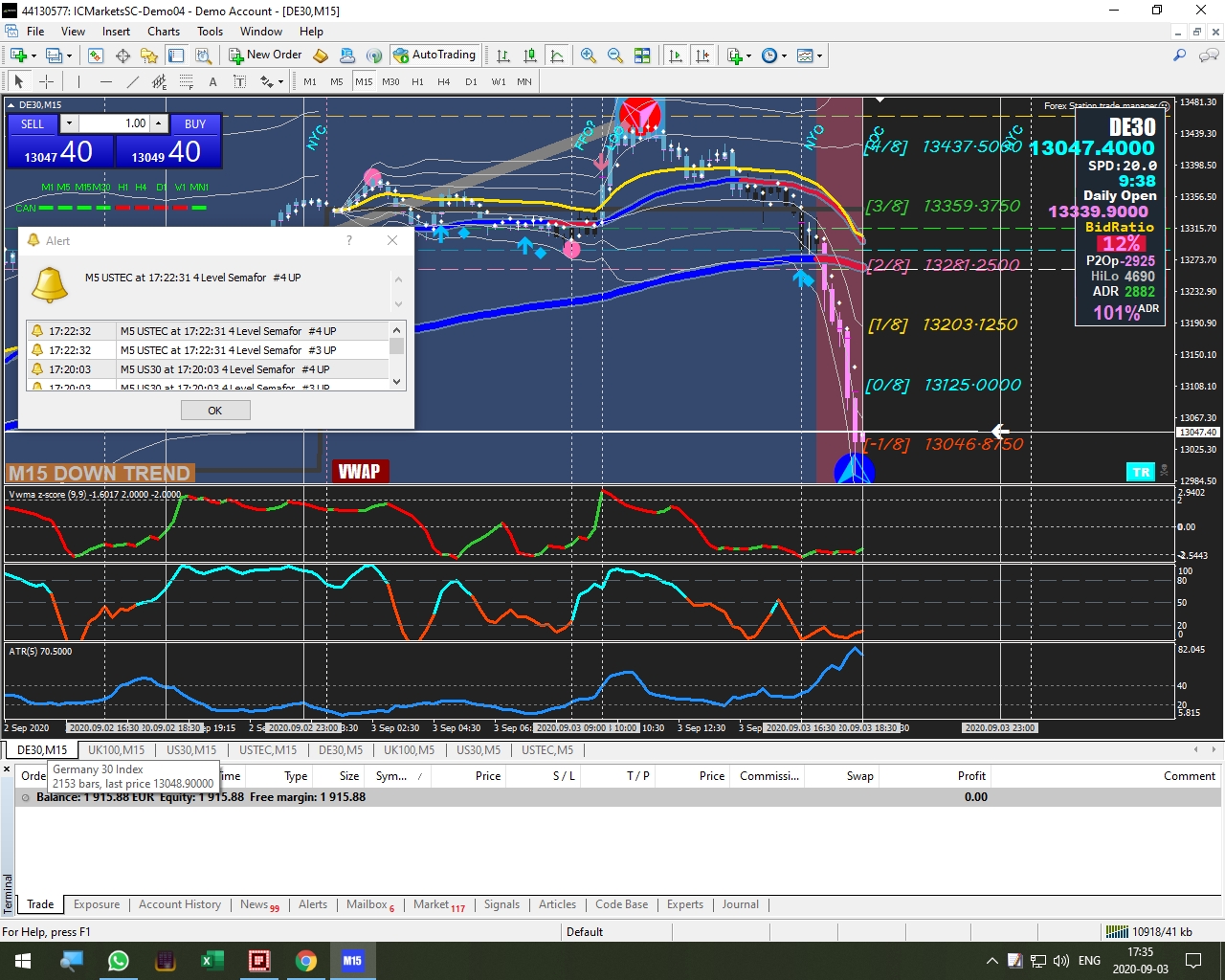Open the Market Watch window icon
The width and height of the screenshot is (1225, 980).
pyautogui.click(x=95, y=56)
